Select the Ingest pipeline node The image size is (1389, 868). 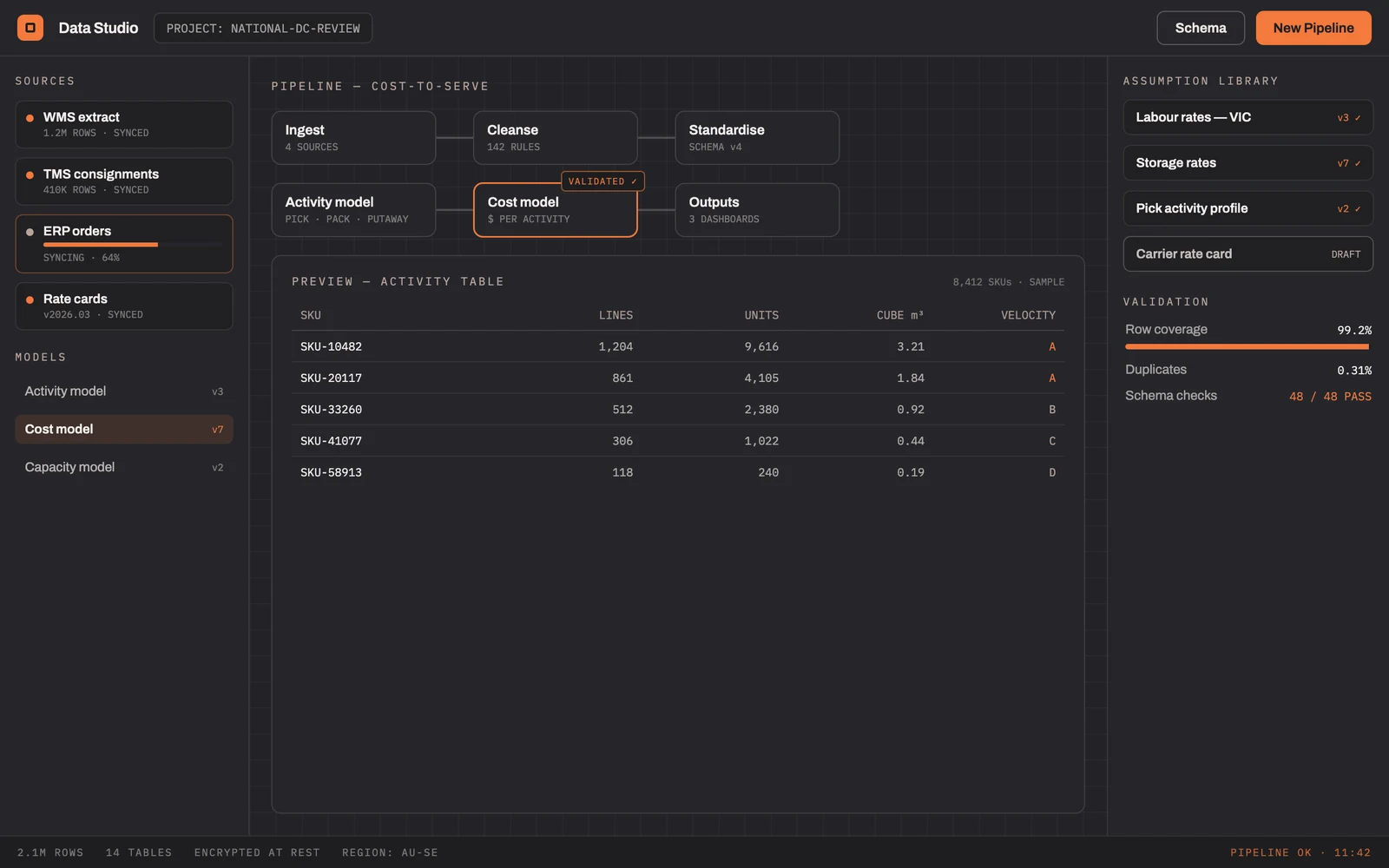[353, 137]
